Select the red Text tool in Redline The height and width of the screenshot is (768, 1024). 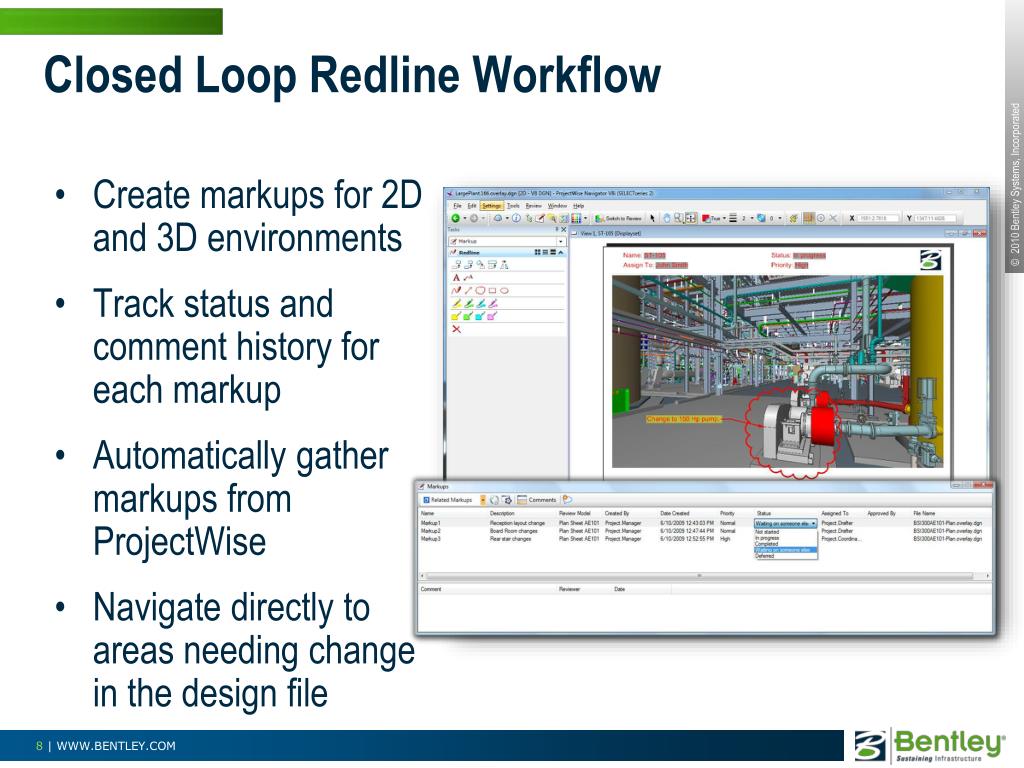[456, 278]
